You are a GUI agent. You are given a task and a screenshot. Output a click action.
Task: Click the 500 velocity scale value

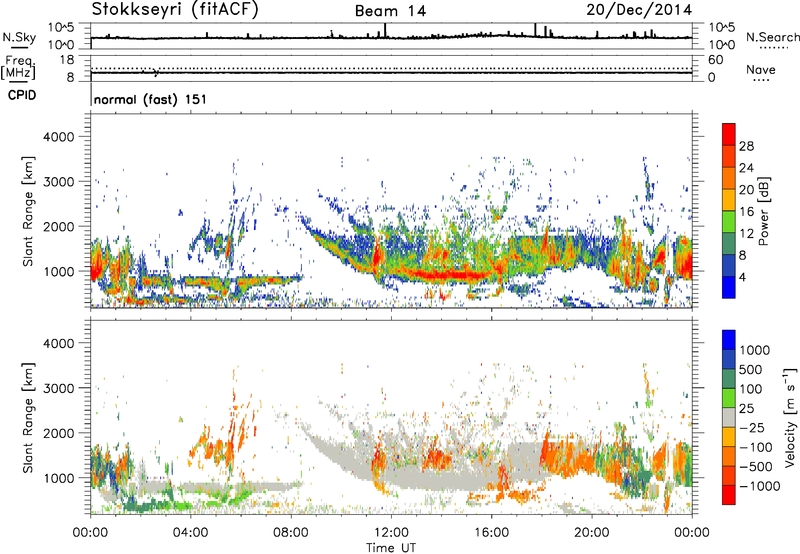tap(751, 370)
